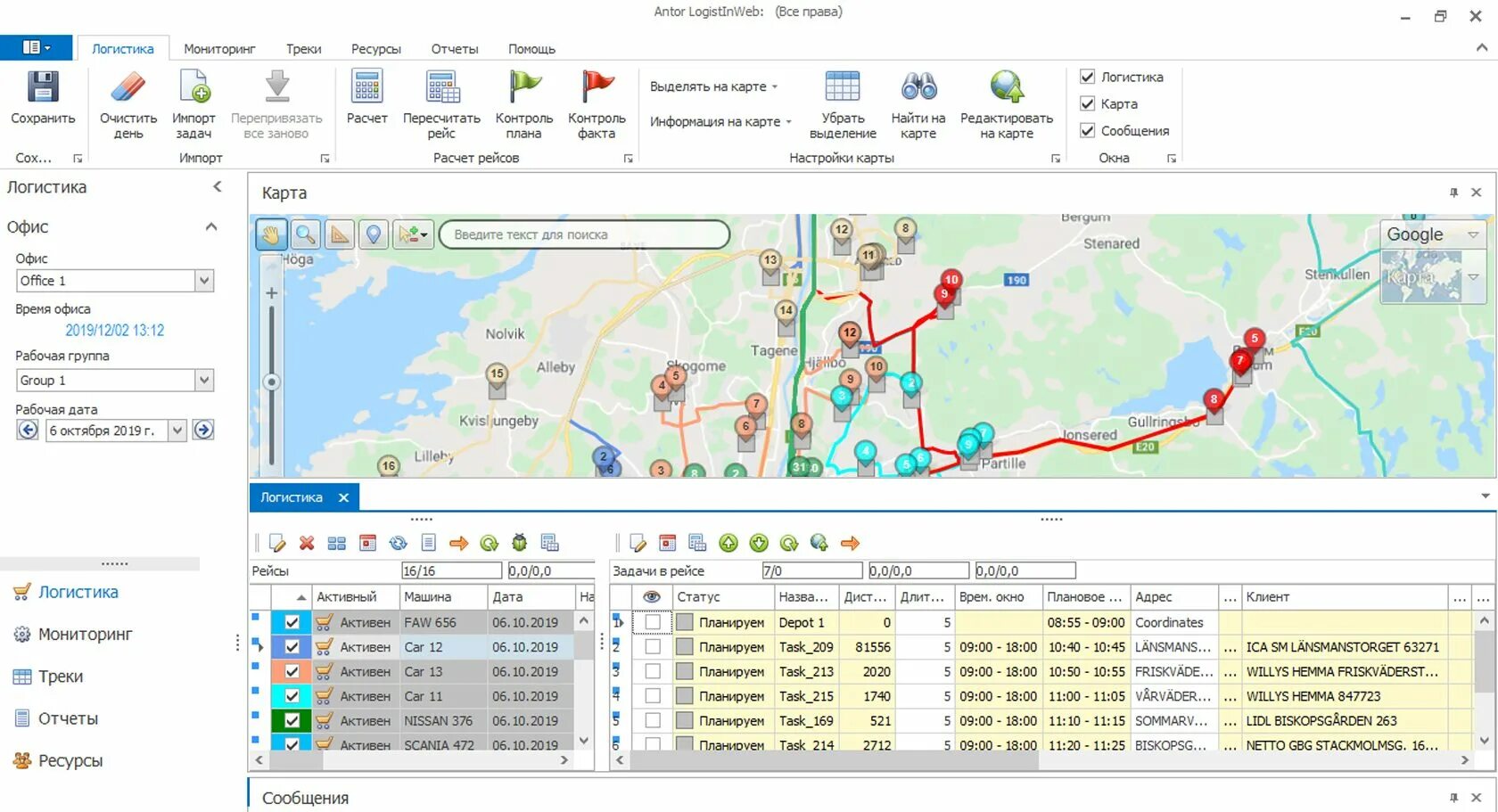Uncheck the Car 12 trip checkbox
1498x812 pixels.
[x=292, y=647]
